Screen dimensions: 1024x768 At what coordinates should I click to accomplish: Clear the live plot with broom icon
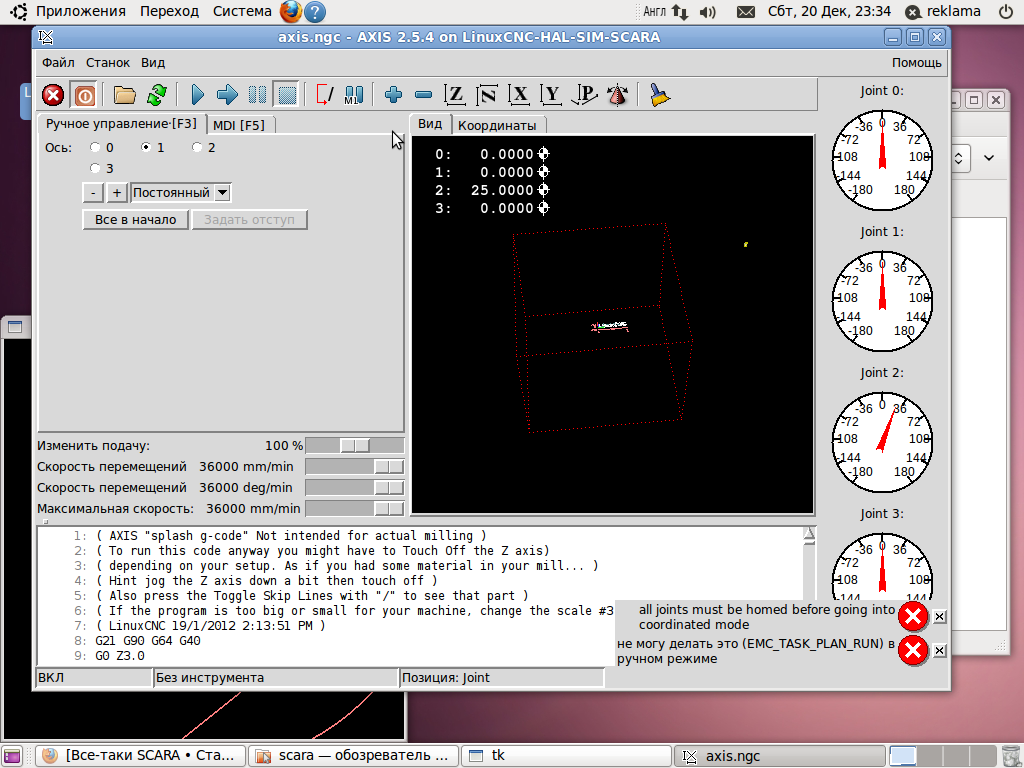tap(659, 95)
